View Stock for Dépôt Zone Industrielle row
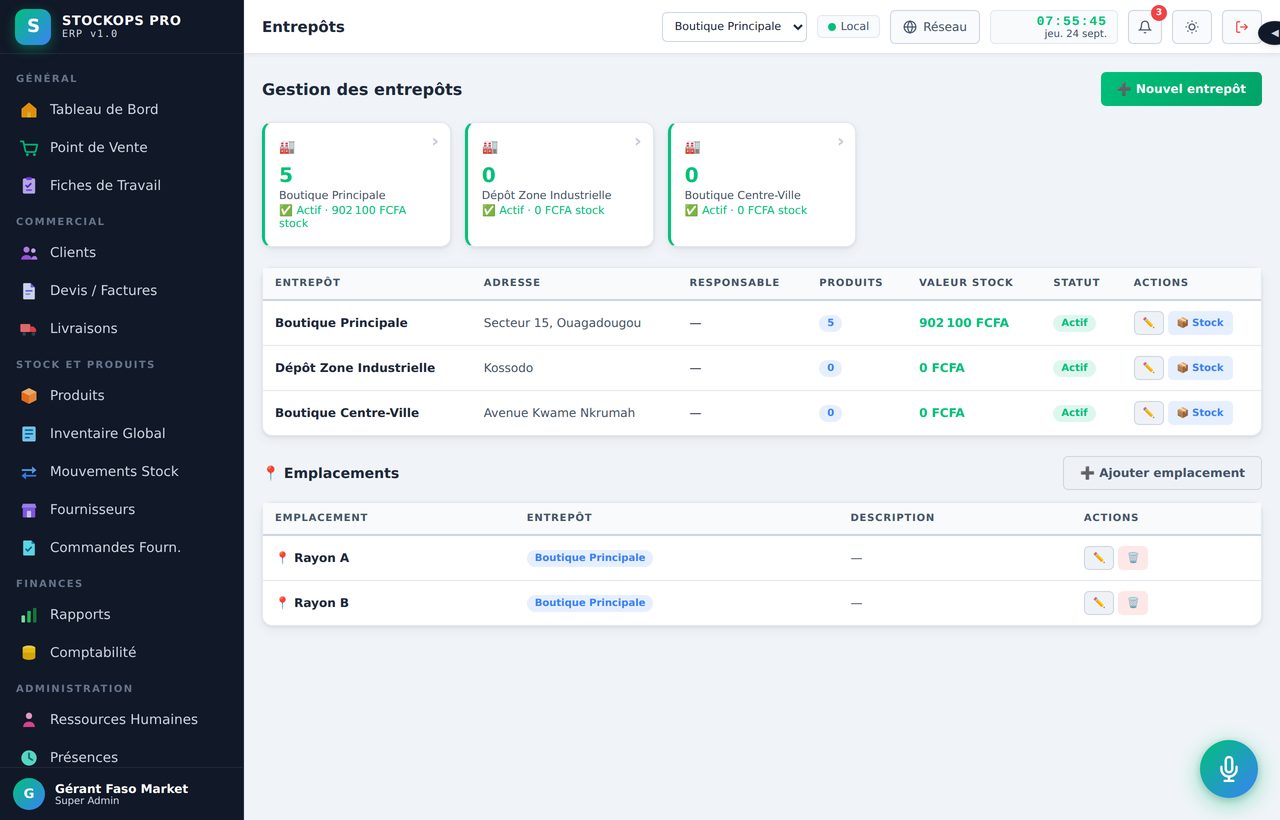The image size is (1280, 820). coord(1200,368)
